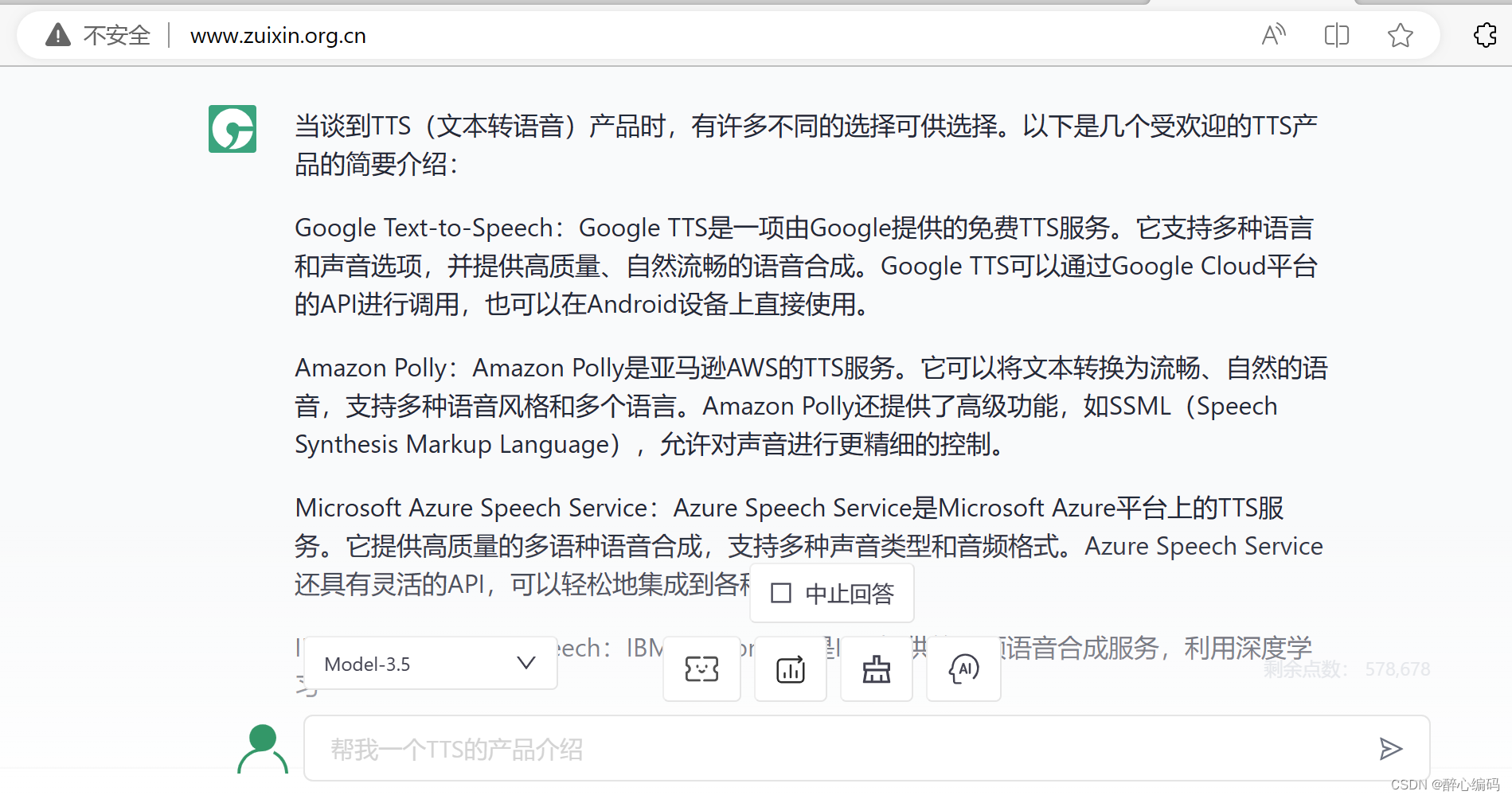This screenshot has height=799, width=1512.
Task: Open the Model-3.5 model dropdown
Action: [430, 664]
